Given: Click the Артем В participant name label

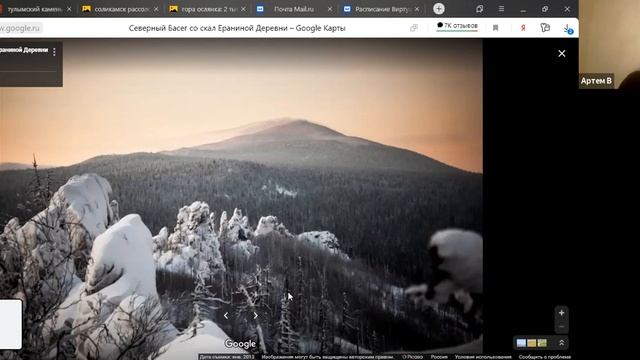Looking at the screenshot, I should point(596,81).
